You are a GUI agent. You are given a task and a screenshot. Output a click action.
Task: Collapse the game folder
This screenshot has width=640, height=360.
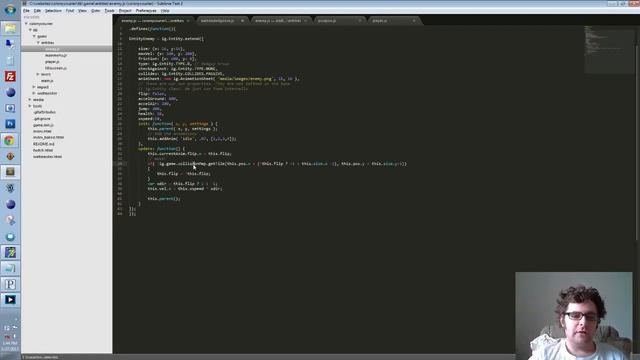[34, 36]
